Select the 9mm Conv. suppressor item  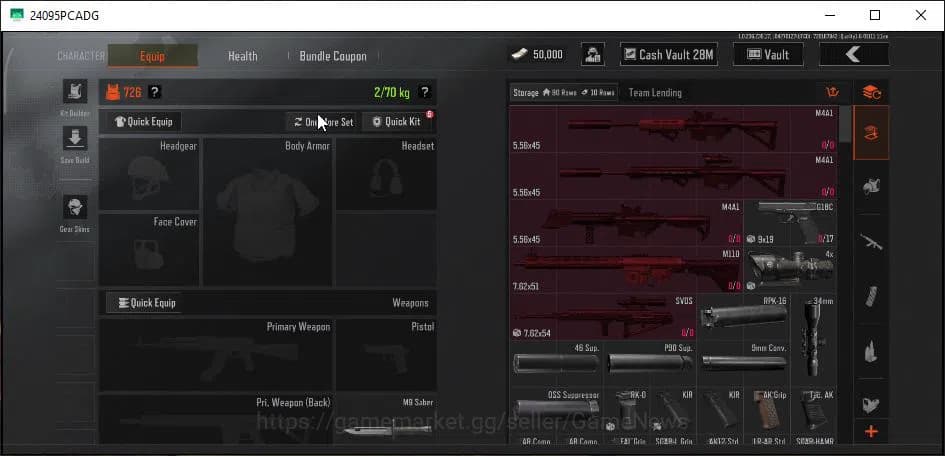click(743, 363)
